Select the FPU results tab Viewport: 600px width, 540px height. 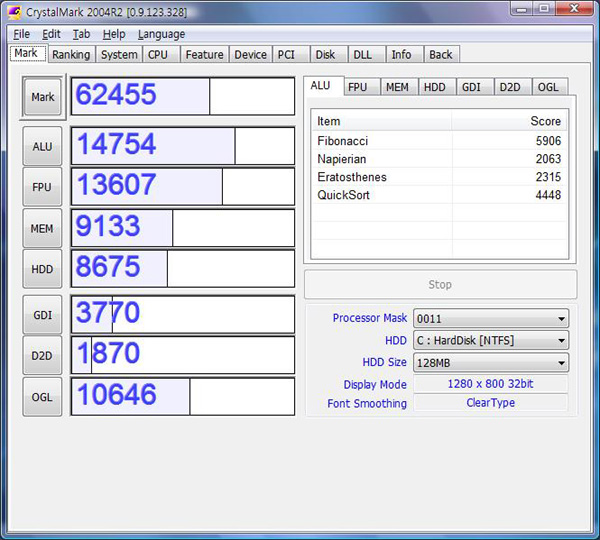tap(362, 87)
